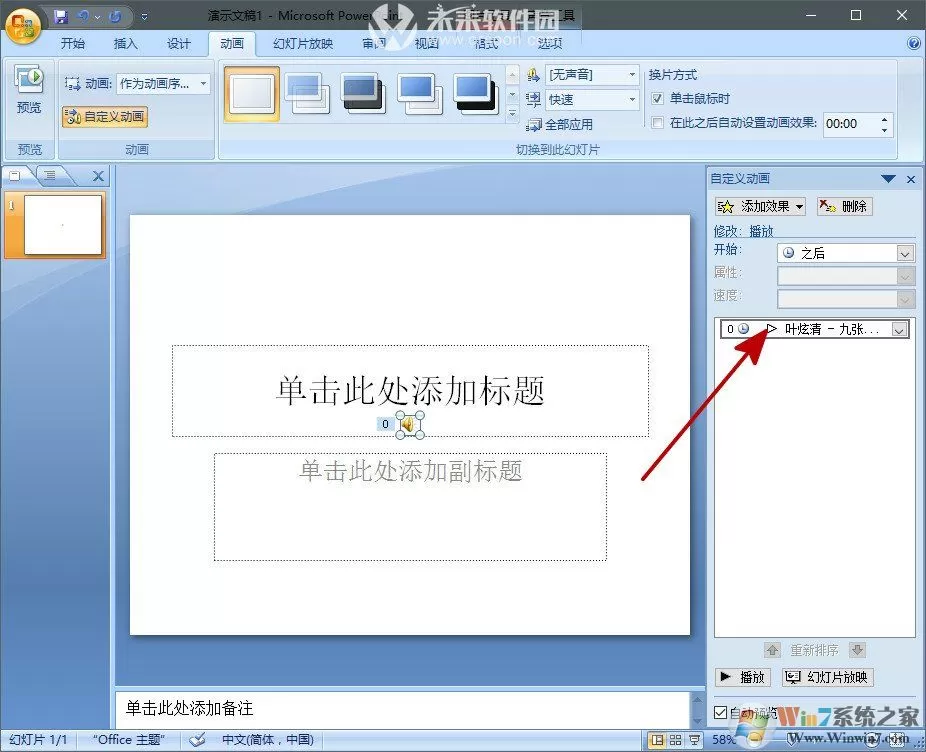This screenshot has height=752, width=926.
Task: Open the transition sound [无声音] dropdown
Action: coord(592,75)
